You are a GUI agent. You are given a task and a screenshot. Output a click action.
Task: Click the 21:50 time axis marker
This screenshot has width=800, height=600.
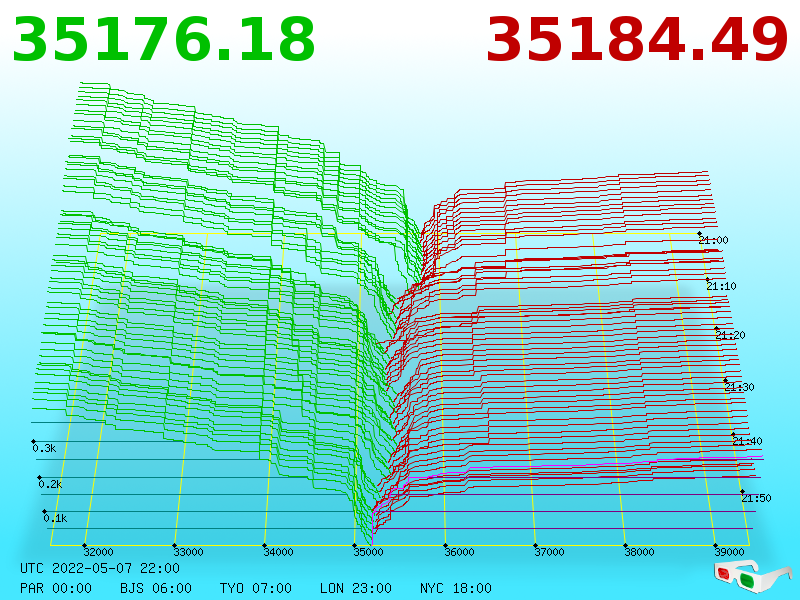(x=756, y=498)
